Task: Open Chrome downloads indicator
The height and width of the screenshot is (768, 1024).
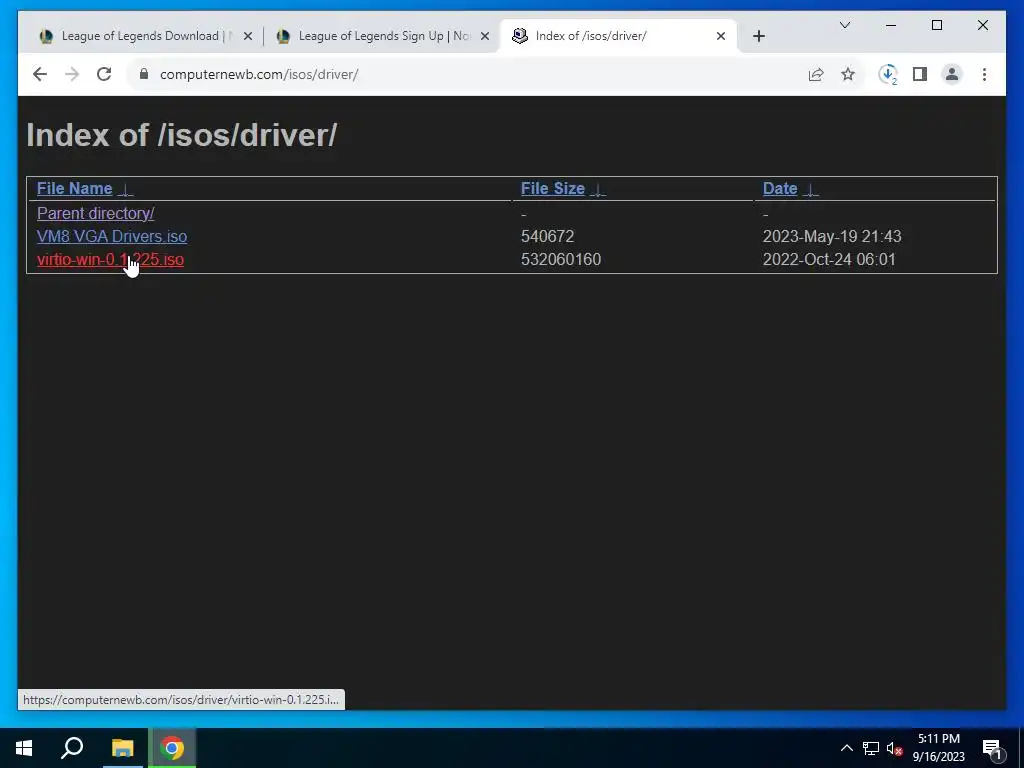Action: (888, 74)
